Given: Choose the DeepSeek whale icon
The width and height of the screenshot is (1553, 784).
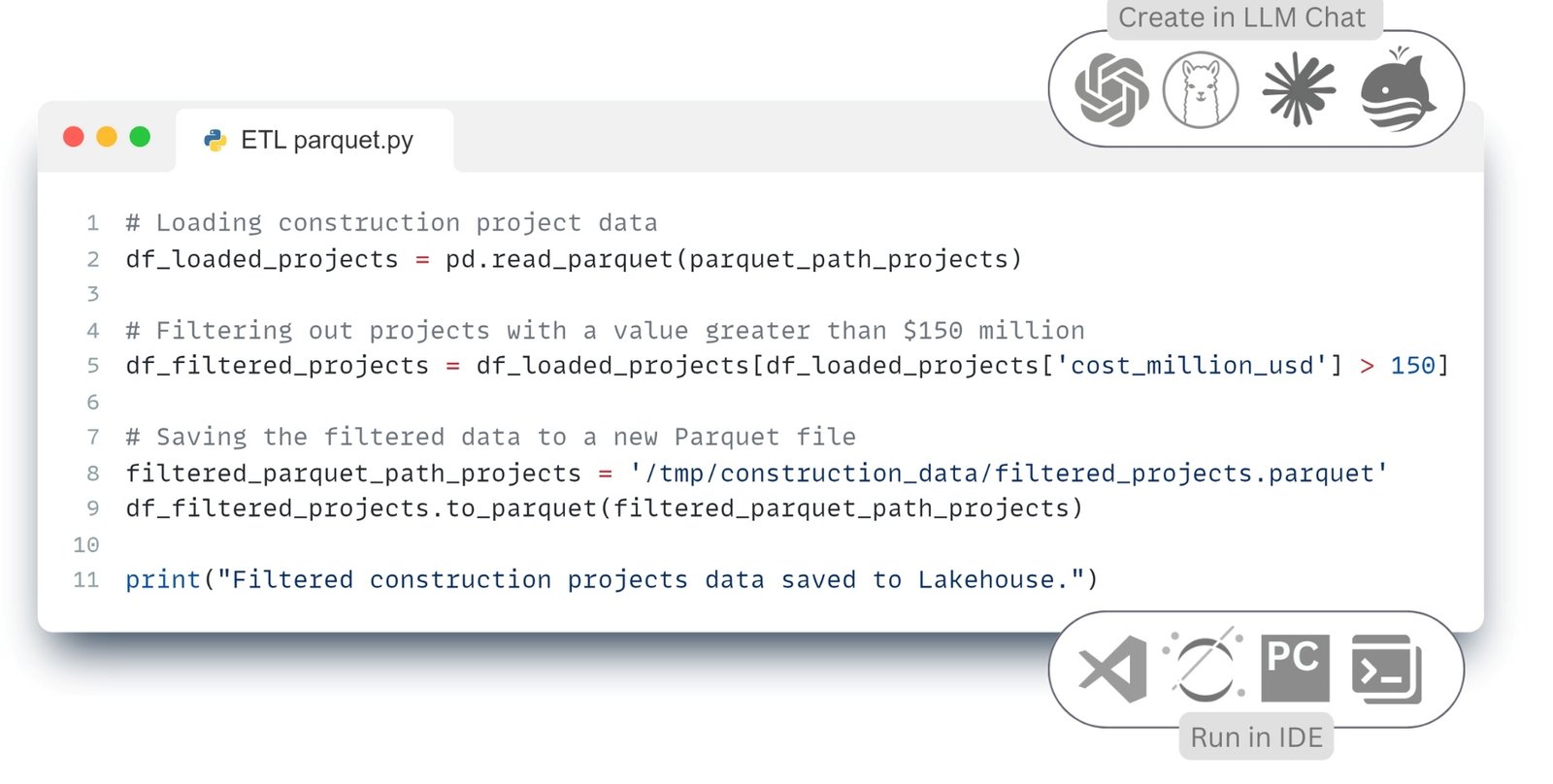Looking at the screenshot, I should point(1398,89).
